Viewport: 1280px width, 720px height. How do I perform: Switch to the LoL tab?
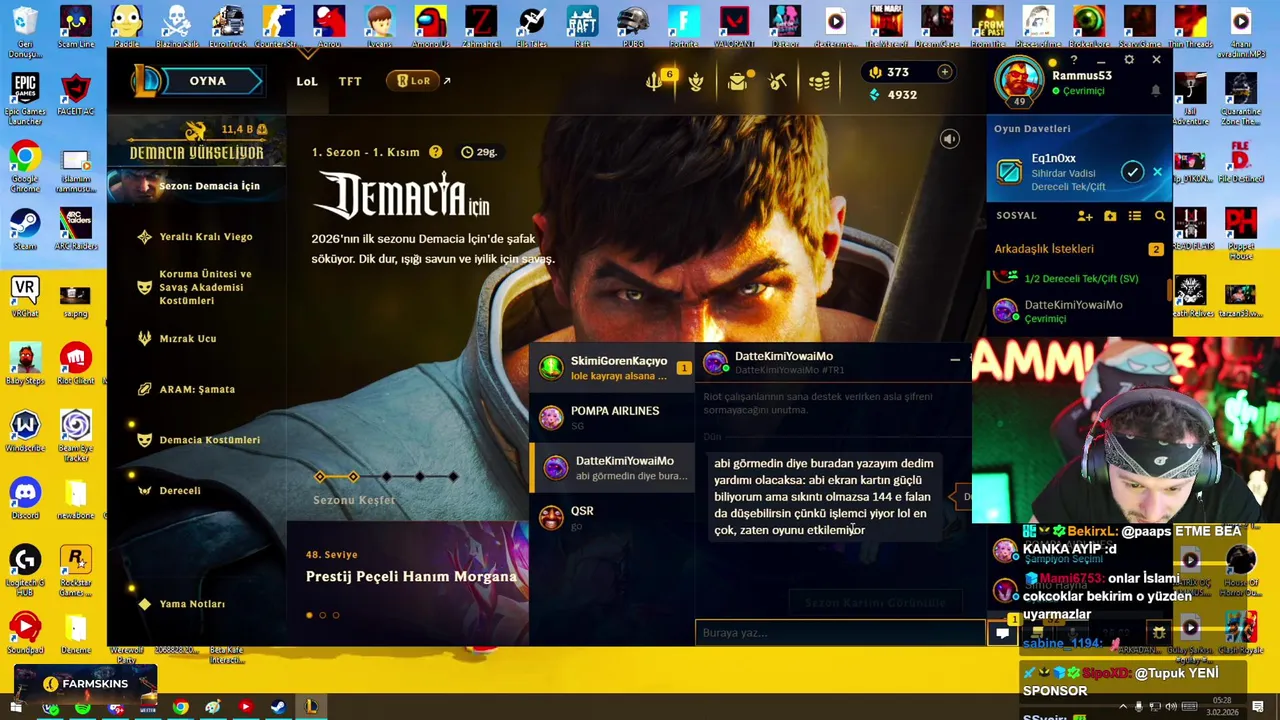pos(307,81)
